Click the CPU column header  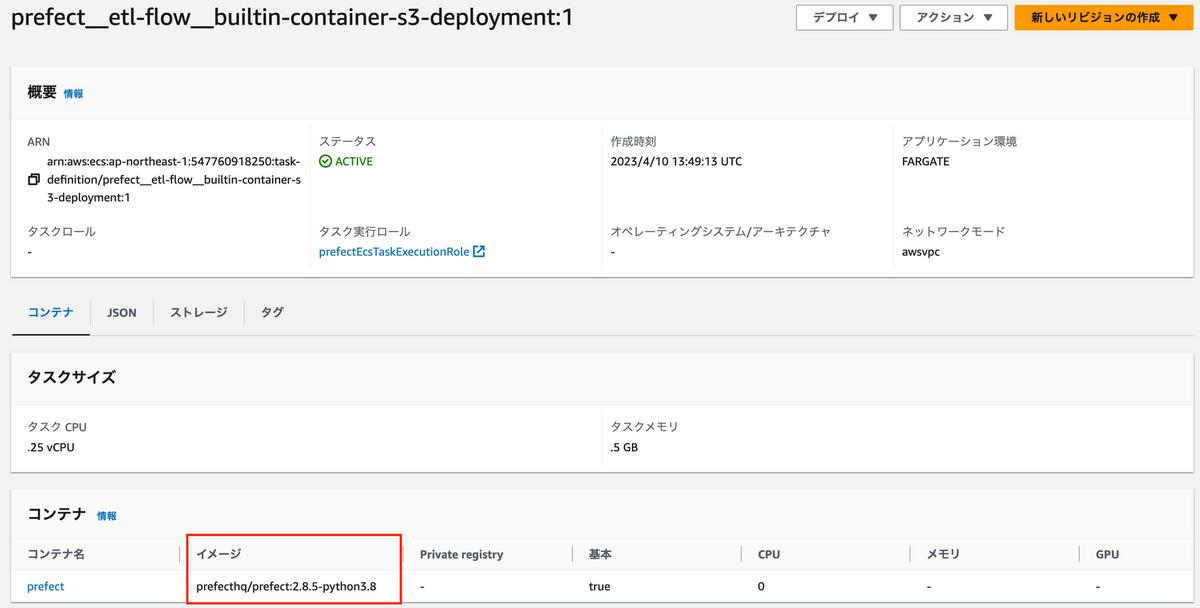point(768,553)
